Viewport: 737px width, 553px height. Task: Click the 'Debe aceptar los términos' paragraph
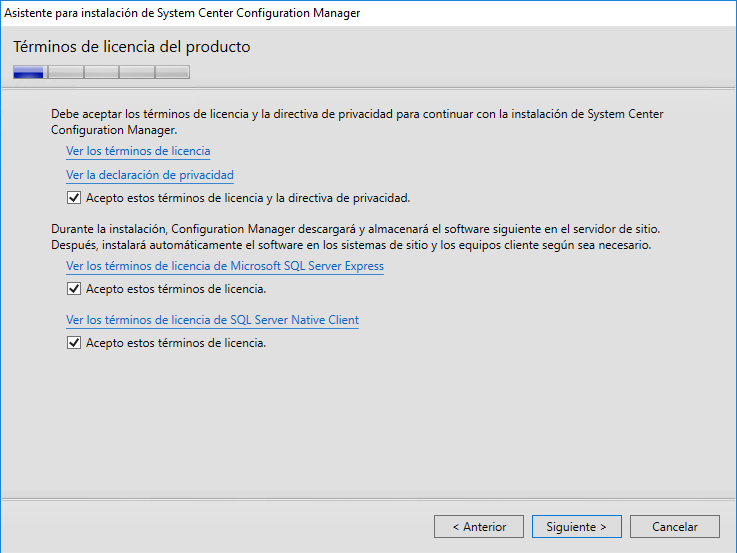pyautogui.click(x=357, y=122)
